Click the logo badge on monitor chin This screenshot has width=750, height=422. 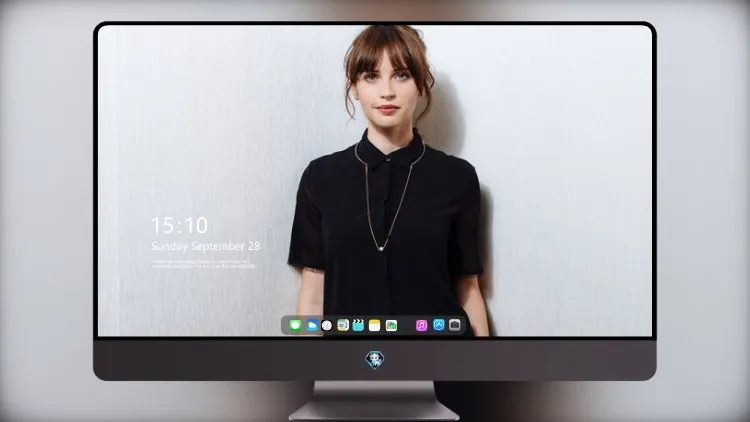coord(375,360)
